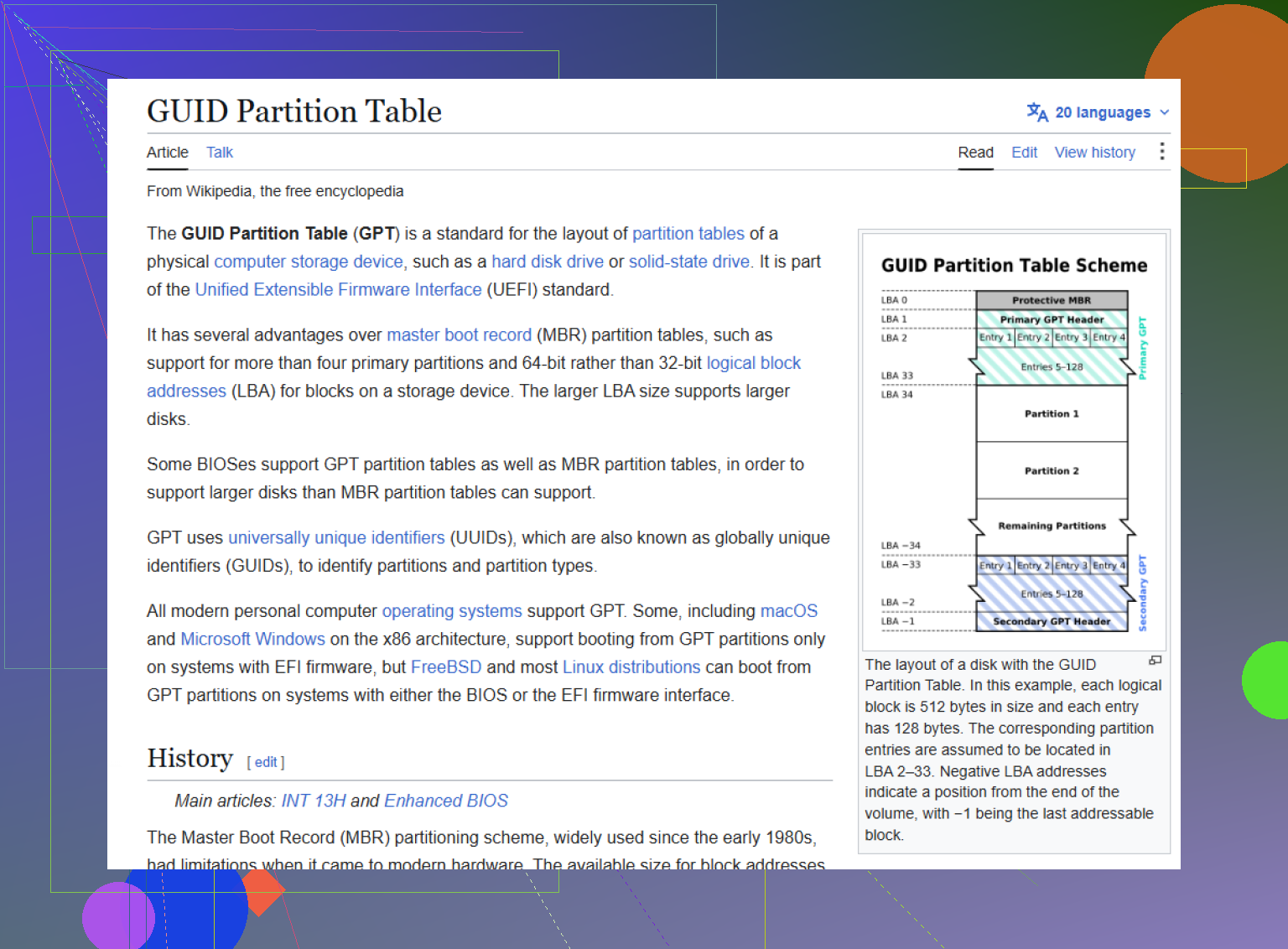Follow the Linux distributions link

click(631, 667)
